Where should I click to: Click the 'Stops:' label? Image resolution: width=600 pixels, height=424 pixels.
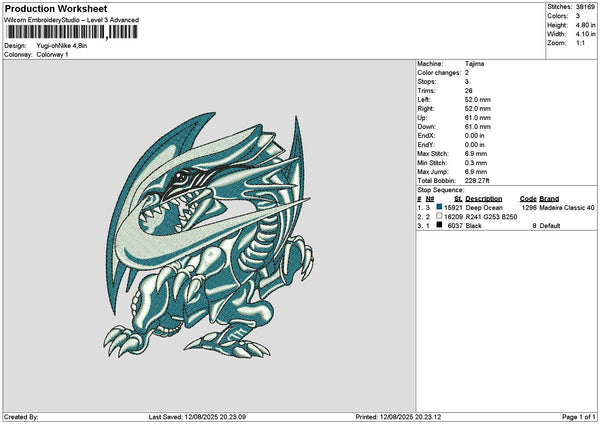tap(426, 82)
